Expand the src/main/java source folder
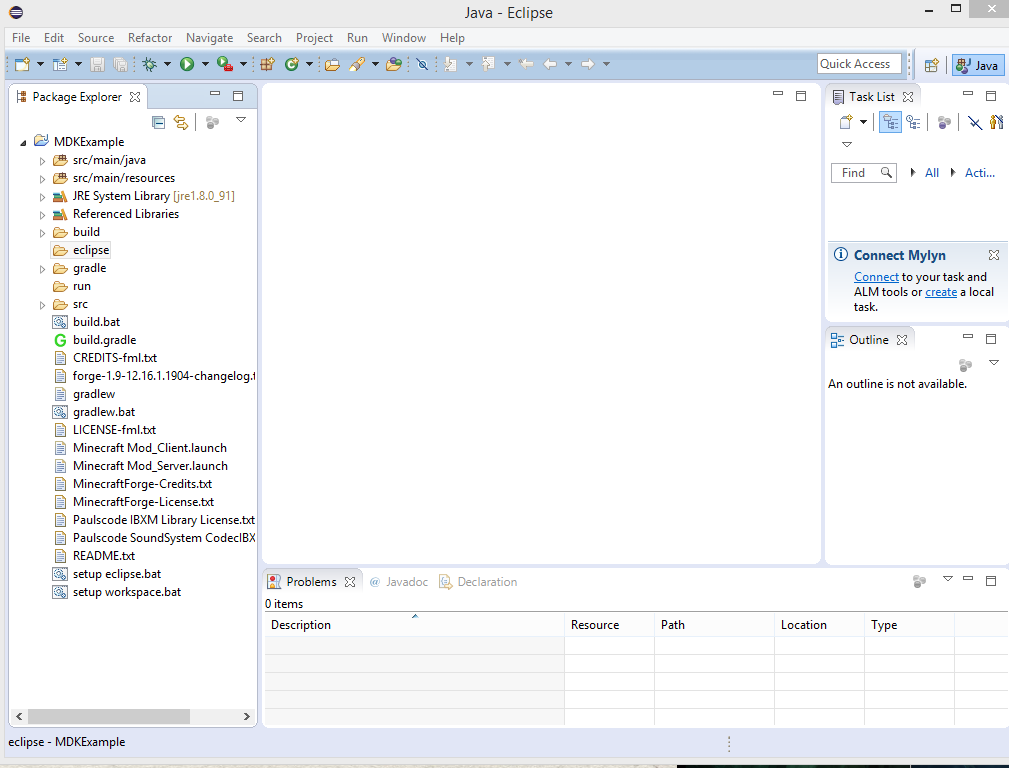Image resolution: width=1009 pixels, height=768 pixels. (x=42, y=161)
